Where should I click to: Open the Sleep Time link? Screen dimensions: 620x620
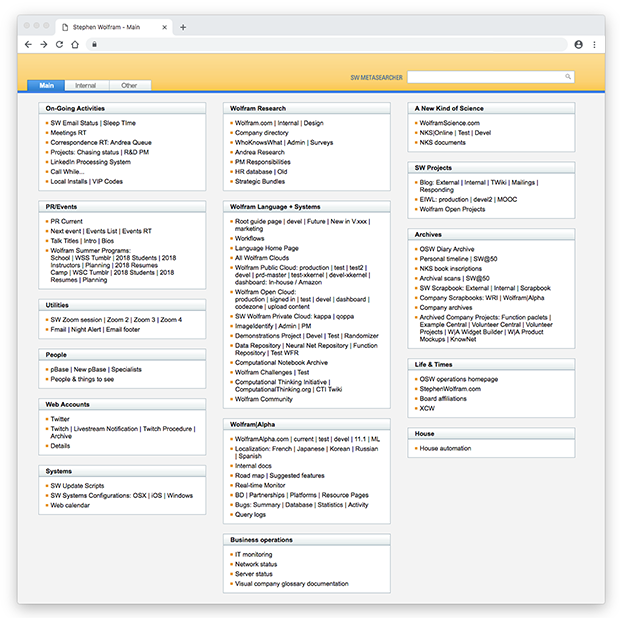(119, 123)
